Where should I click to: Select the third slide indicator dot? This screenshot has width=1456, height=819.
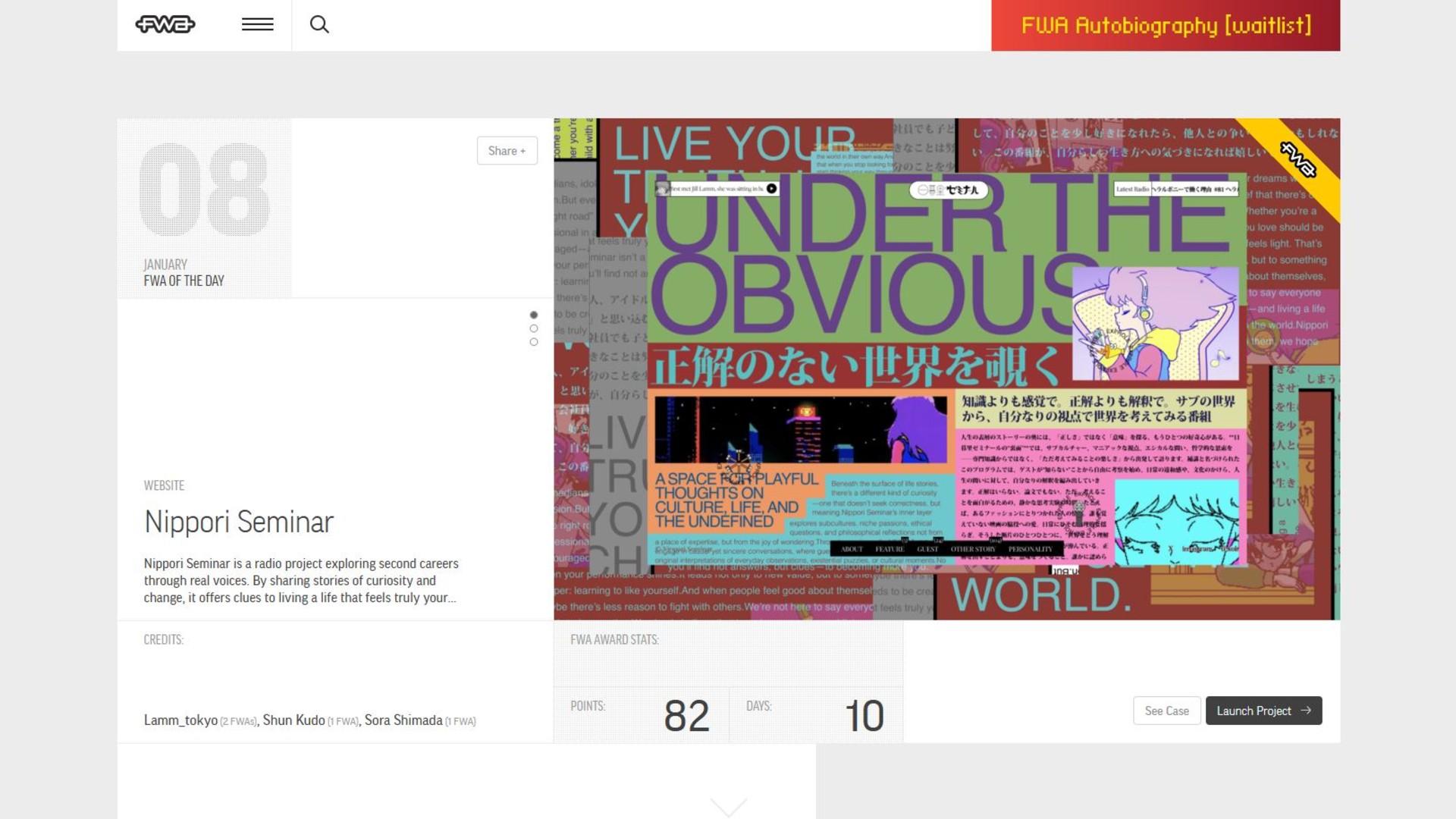(534, 342)
